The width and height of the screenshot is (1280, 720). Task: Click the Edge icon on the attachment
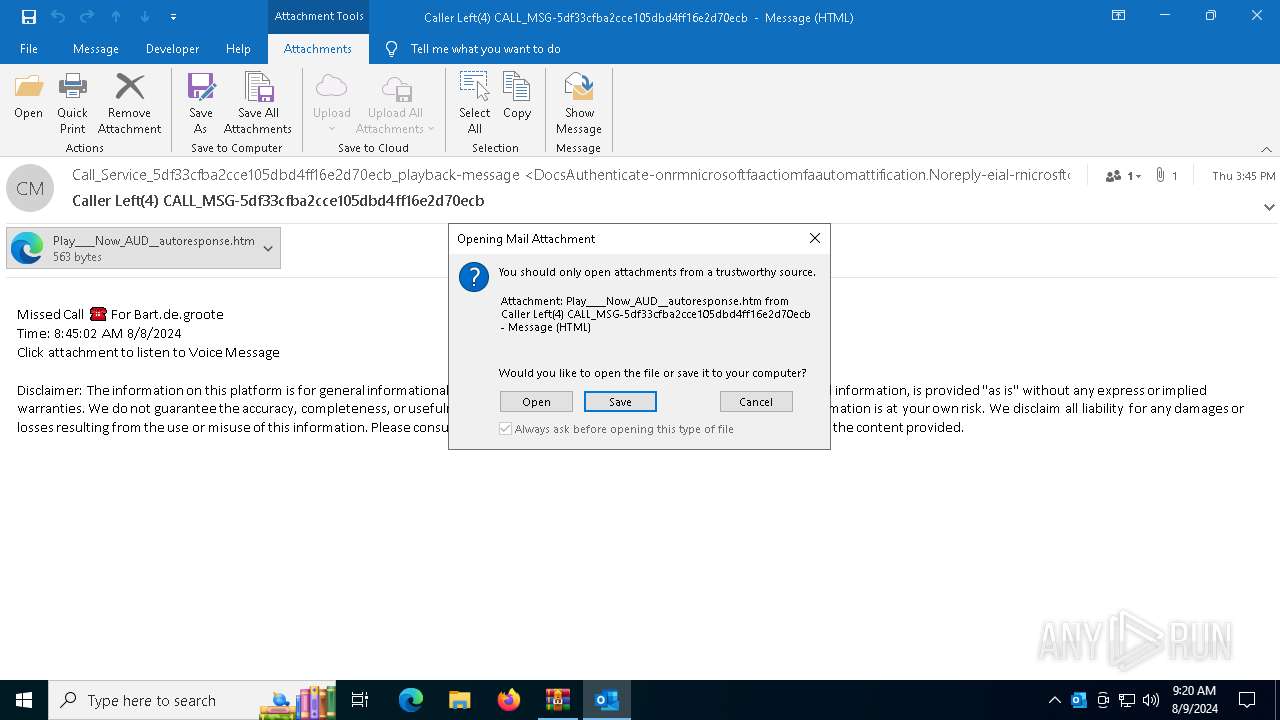[x=27, y=248]
